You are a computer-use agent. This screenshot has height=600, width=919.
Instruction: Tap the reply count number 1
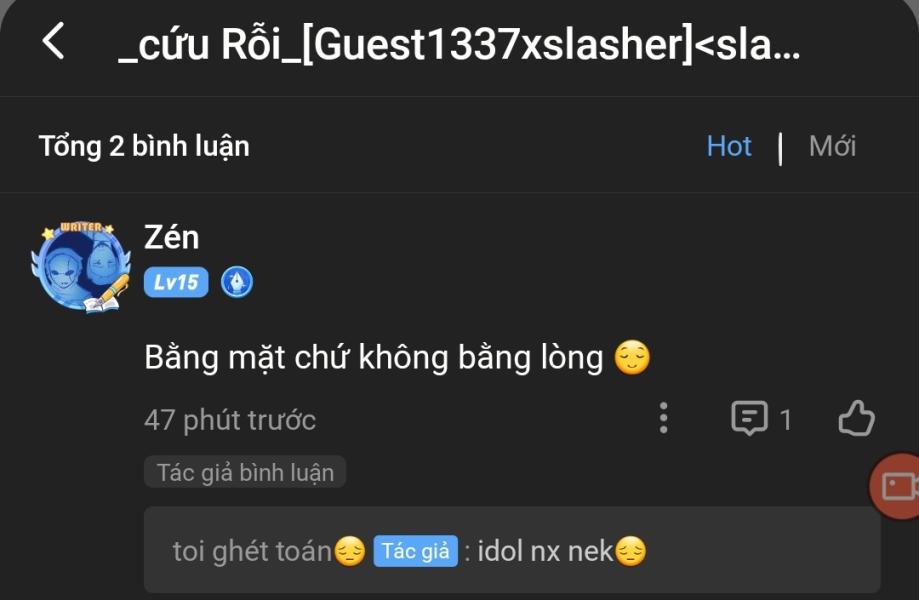786,420
